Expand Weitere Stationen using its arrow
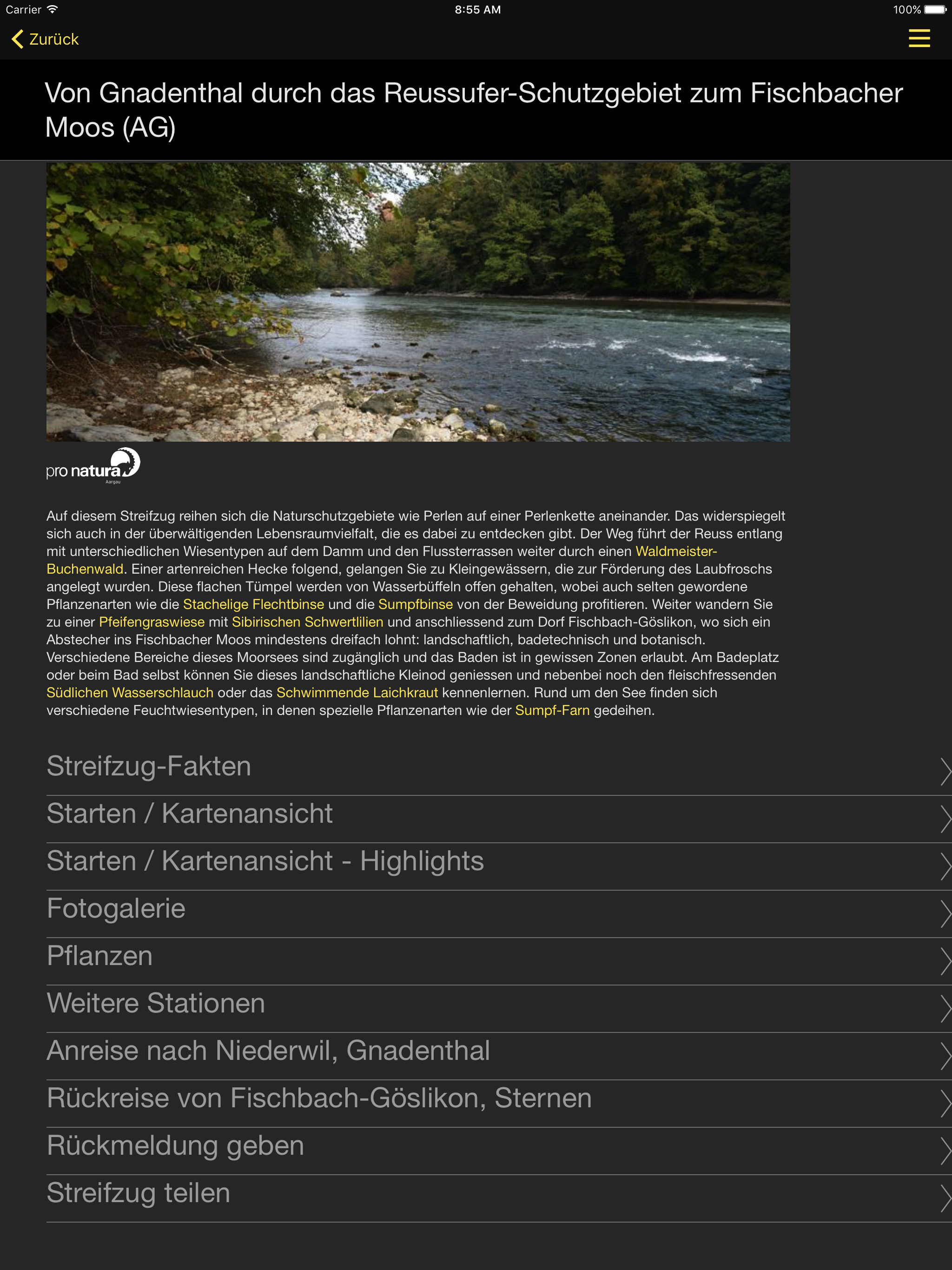Viewport: 952px width, 1270px height. click(x=945, y=1008)
